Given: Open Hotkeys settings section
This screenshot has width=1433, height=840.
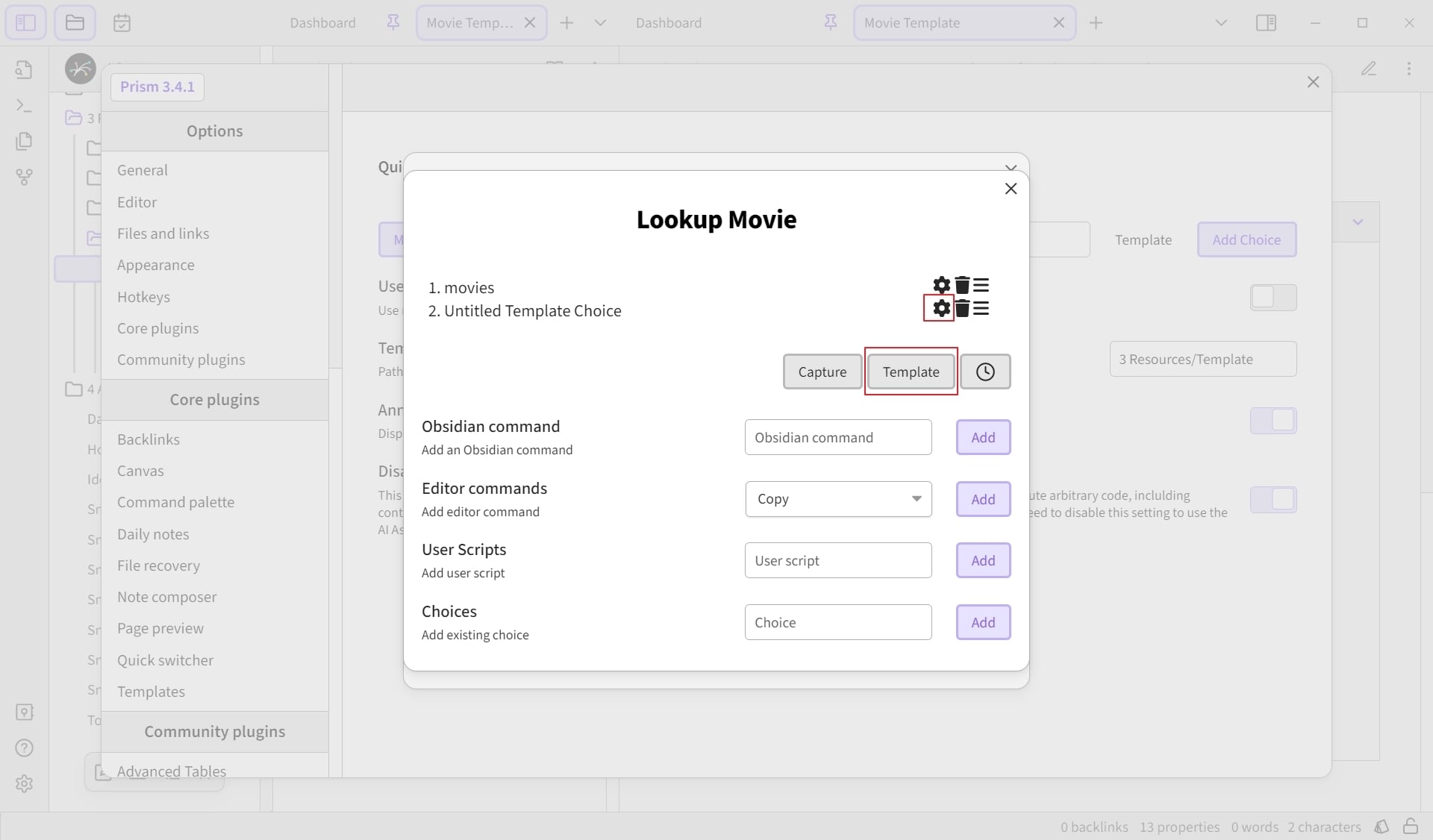Looking at the screenshot, I should point(143,297).
